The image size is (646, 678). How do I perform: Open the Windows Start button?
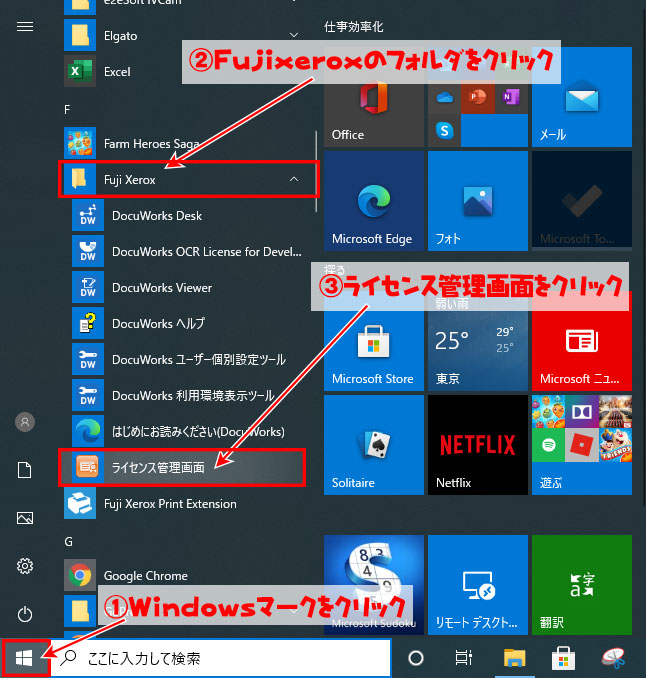click(x=24, y=658)
